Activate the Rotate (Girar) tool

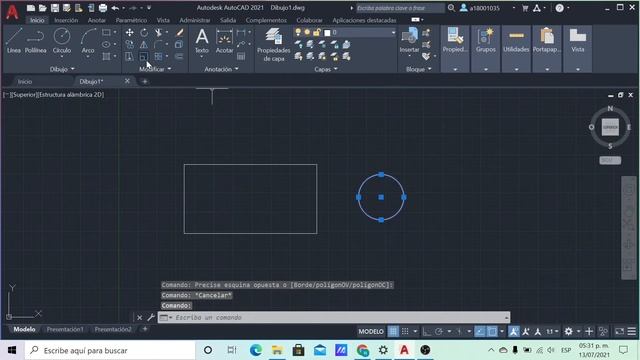[144, 33]
